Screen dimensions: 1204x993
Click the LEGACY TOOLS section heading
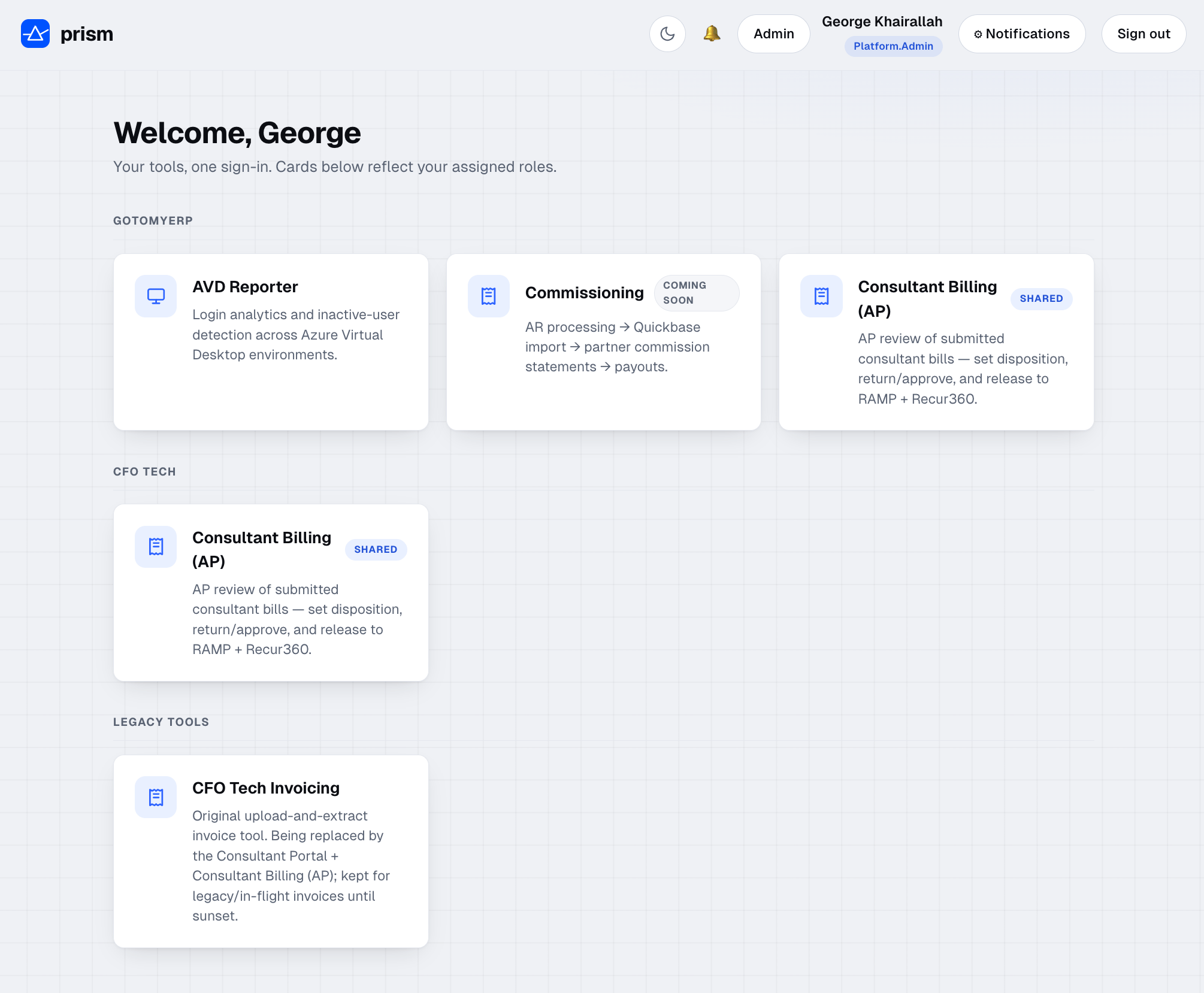161,722
